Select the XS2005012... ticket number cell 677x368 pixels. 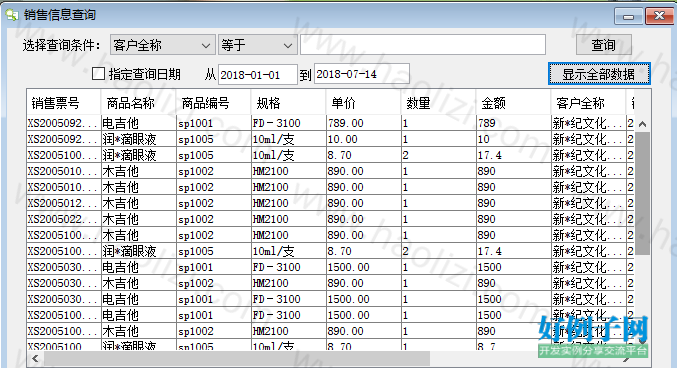pos(63,203)
